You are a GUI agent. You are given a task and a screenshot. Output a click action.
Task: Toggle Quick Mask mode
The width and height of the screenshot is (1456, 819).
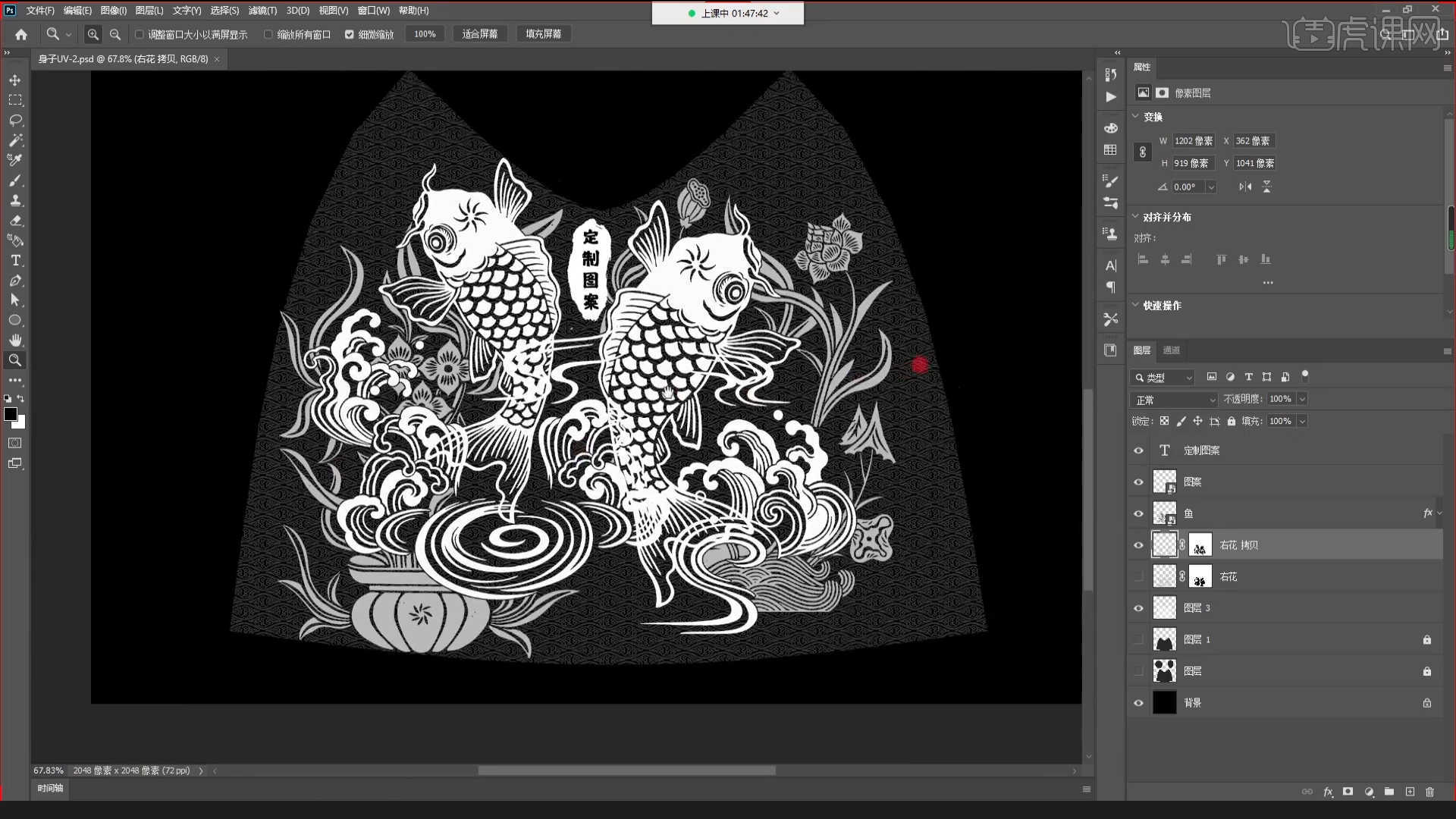point(15,443)
